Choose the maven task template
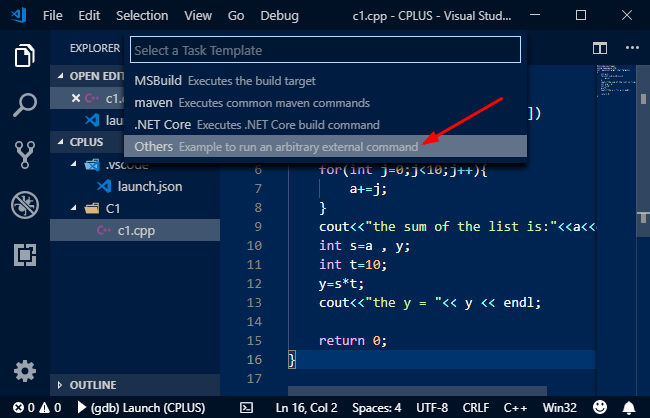Viewport: 650px width, 418px height. 325,102
